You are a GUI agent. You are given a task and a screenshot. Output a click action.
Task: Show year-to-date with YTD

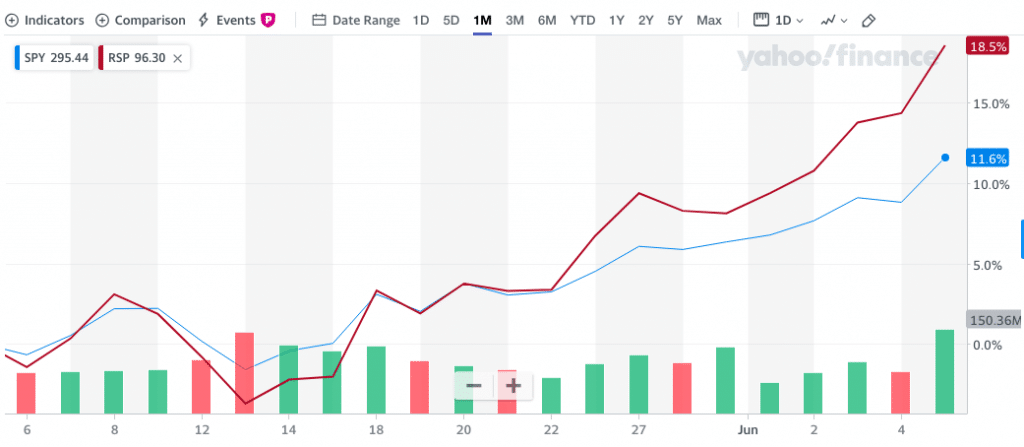[583, 20]
